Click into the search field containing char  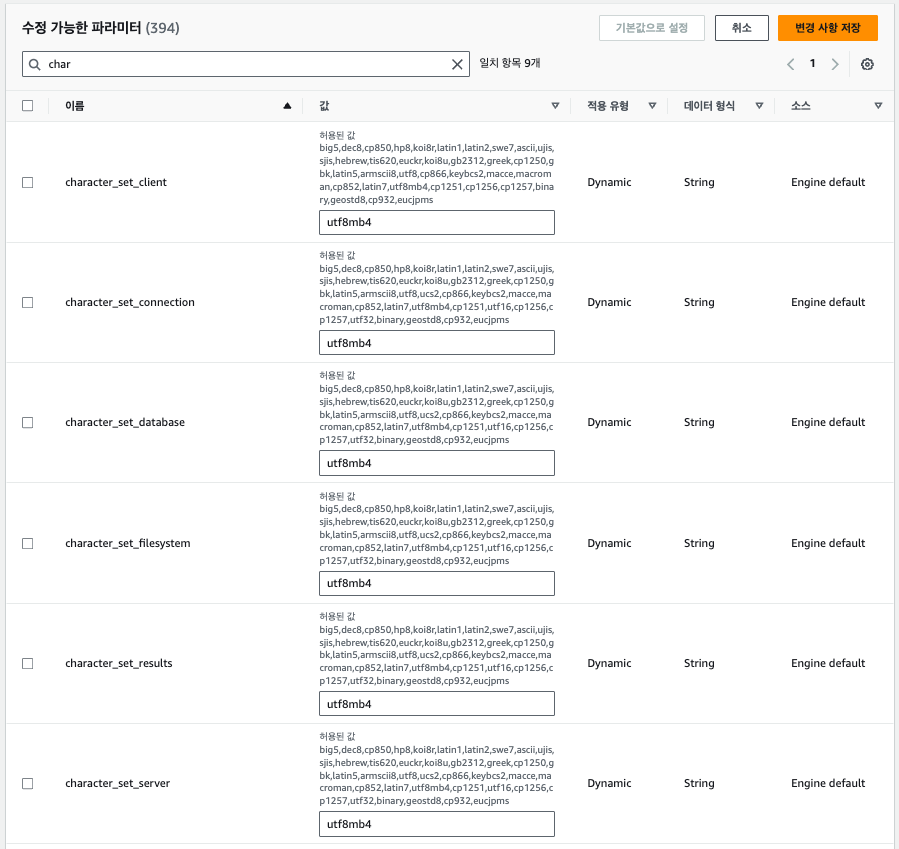pyautogui.click(x=246, y=64)
